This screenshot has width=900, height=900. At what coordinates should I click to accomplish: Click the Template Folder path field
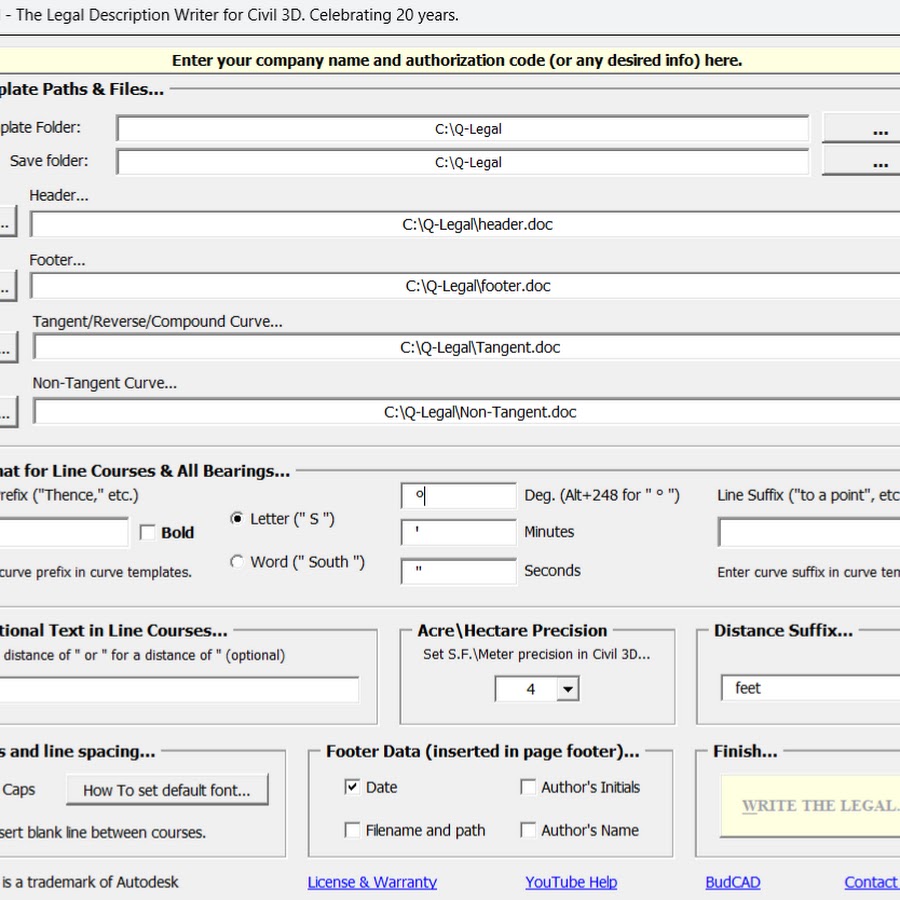tap(463, 129)
